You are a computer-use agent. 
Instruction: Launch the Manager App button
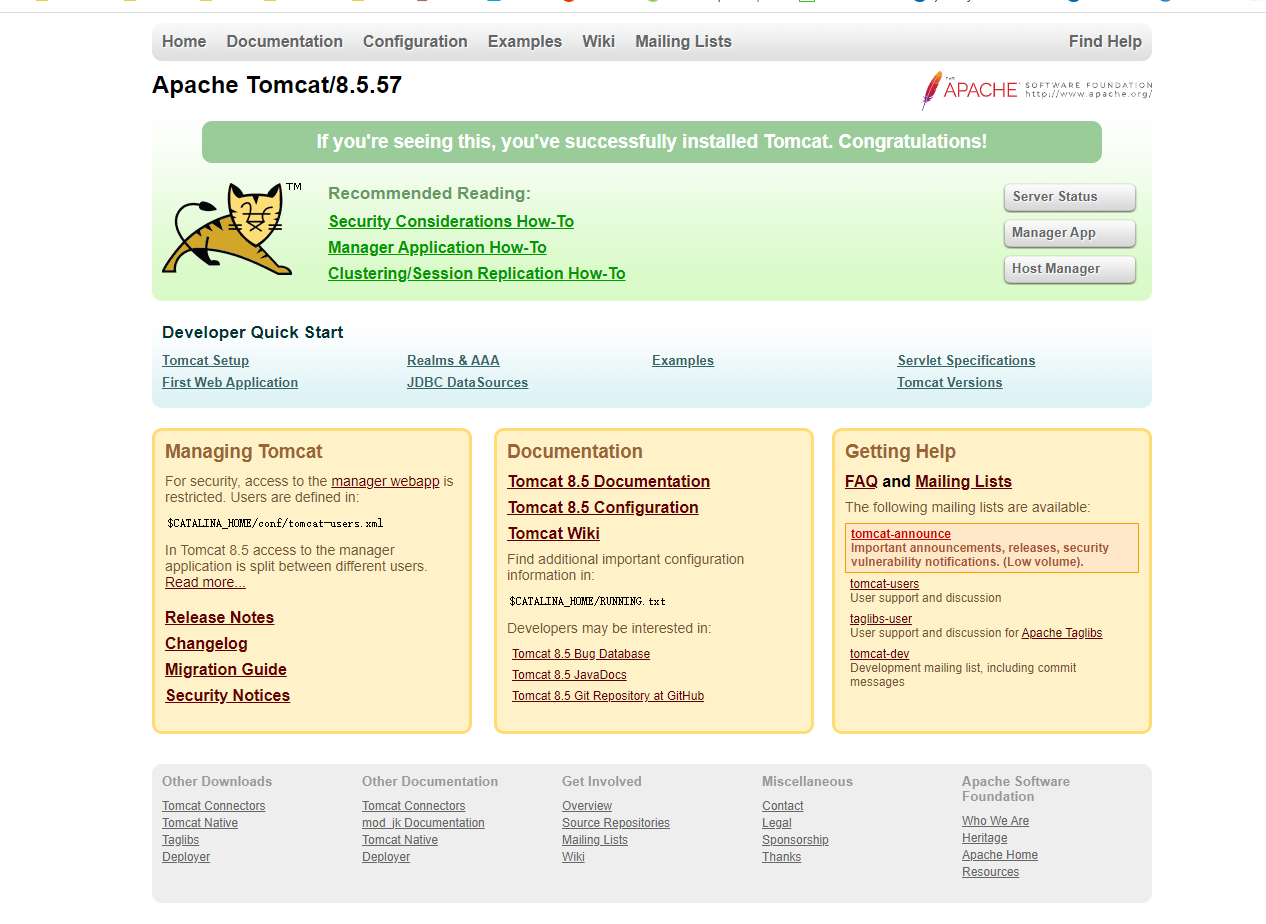click(1070, 233)
